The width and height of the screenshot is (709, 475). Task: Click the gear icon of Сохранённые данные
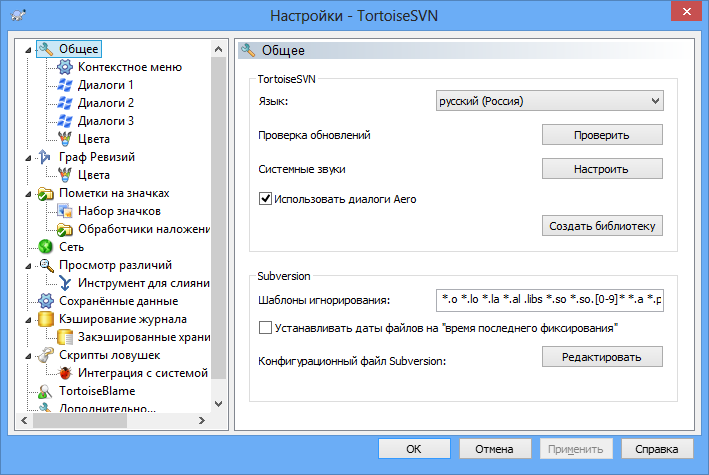pyautogui.click(x=45, y=301)
